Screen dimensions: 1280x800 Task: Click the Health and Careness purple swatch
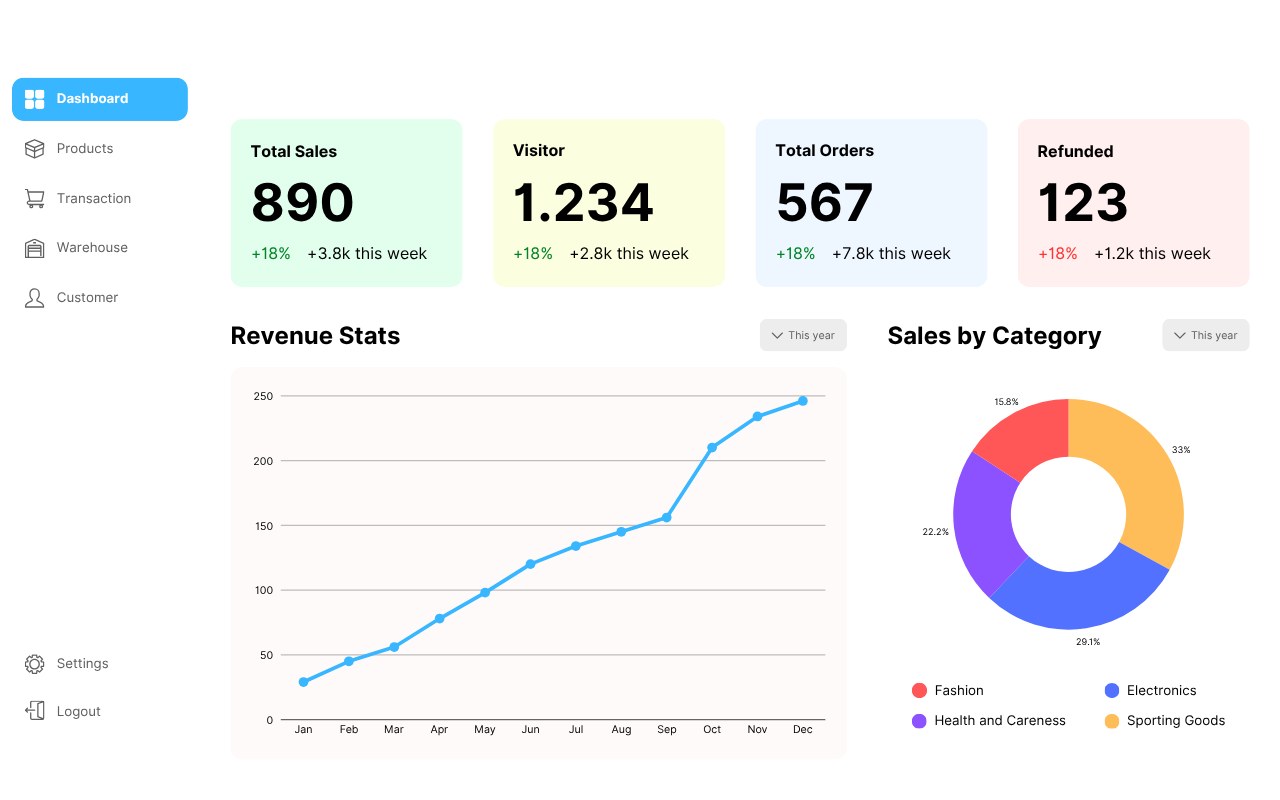[x=919, y=721]
